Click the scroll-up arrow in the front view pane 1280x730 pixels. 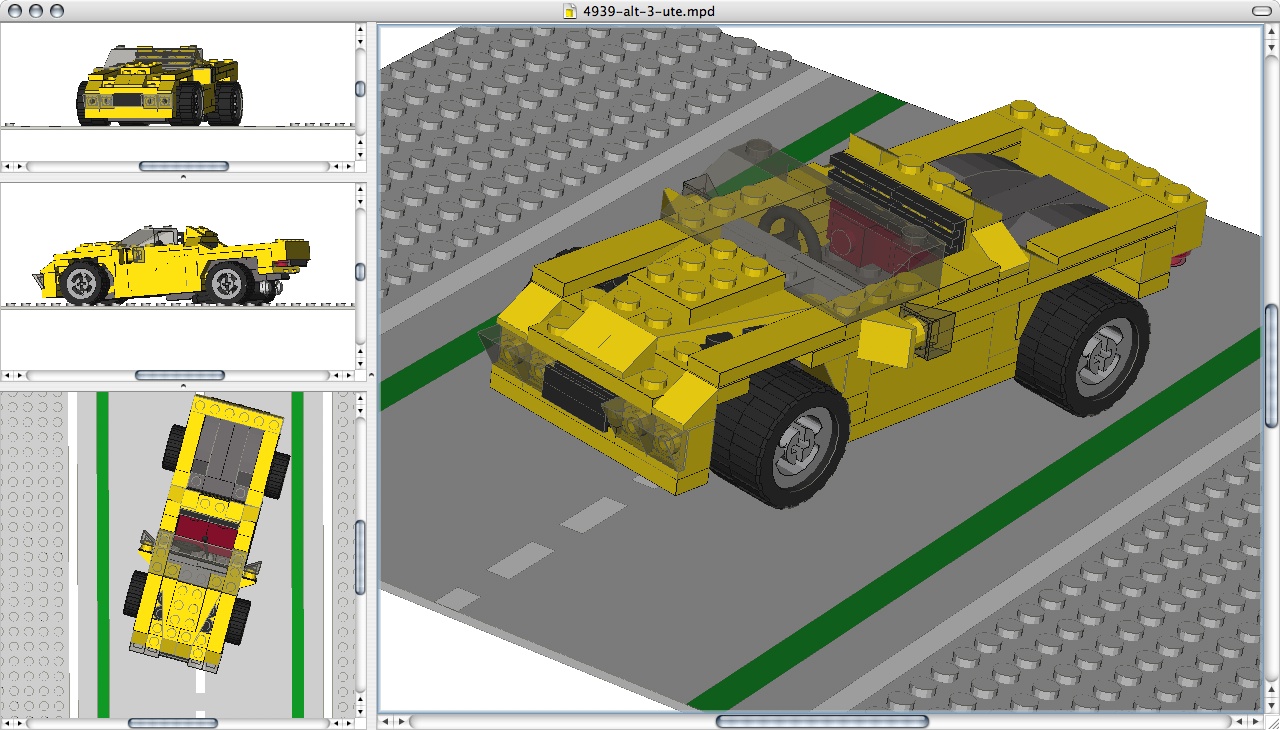[362, 30]
